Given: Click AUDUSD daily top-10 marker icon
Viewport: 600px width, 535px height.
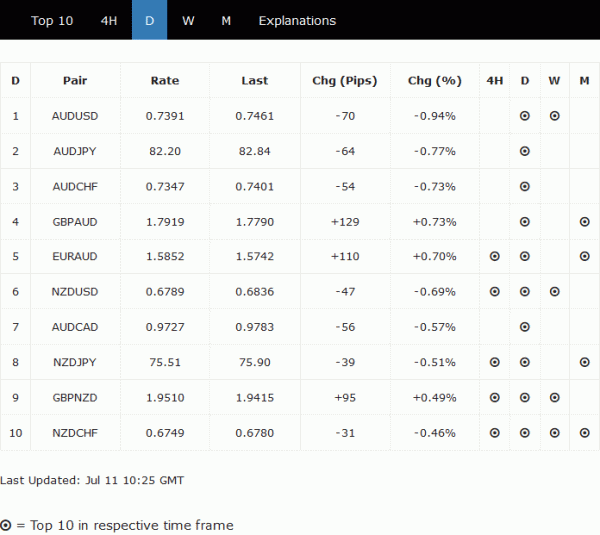Looking at the screenshot, I should tap(525, 116).
